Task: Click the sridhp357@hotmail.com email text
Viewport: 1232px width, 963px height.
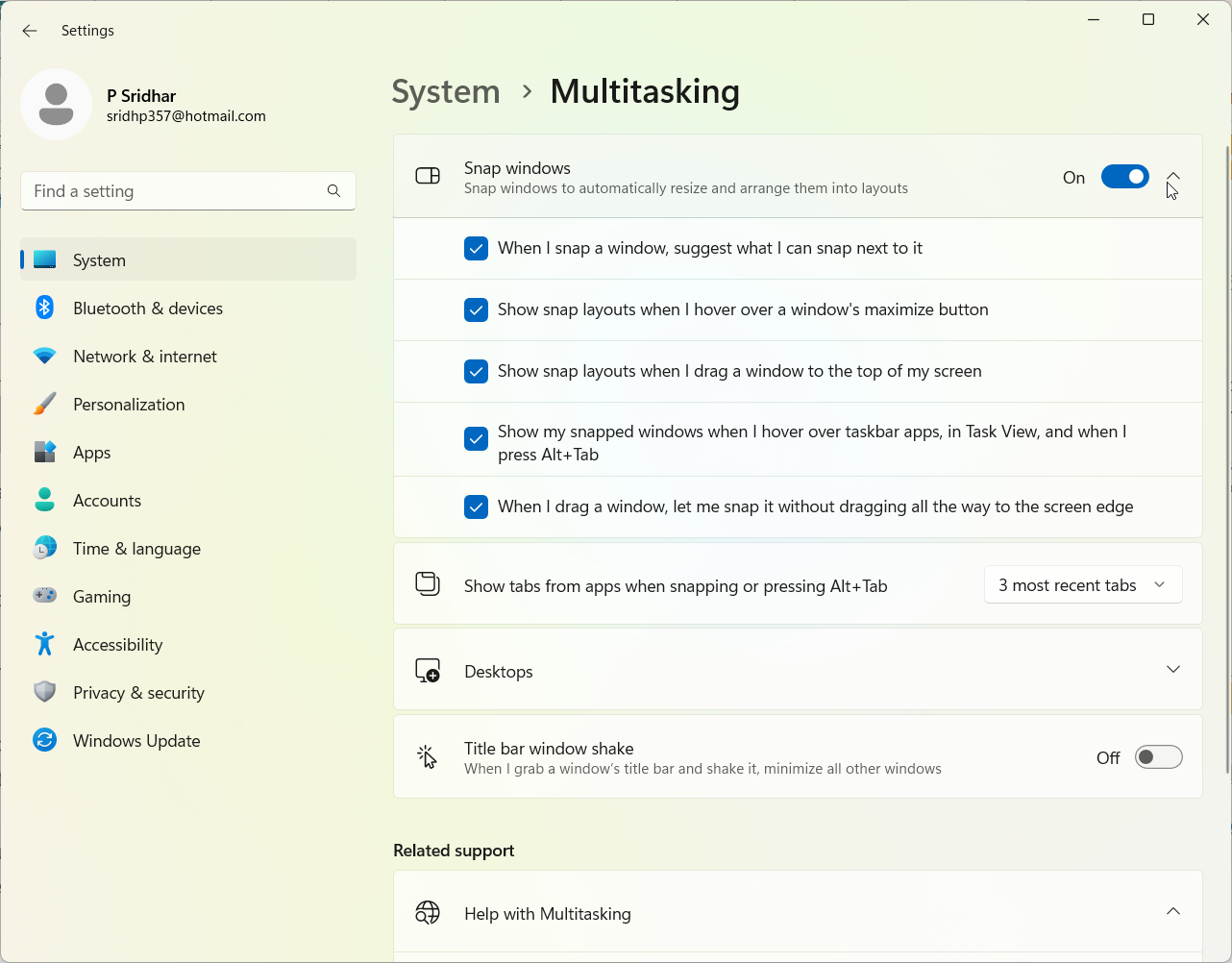Action: pos(186,116)
